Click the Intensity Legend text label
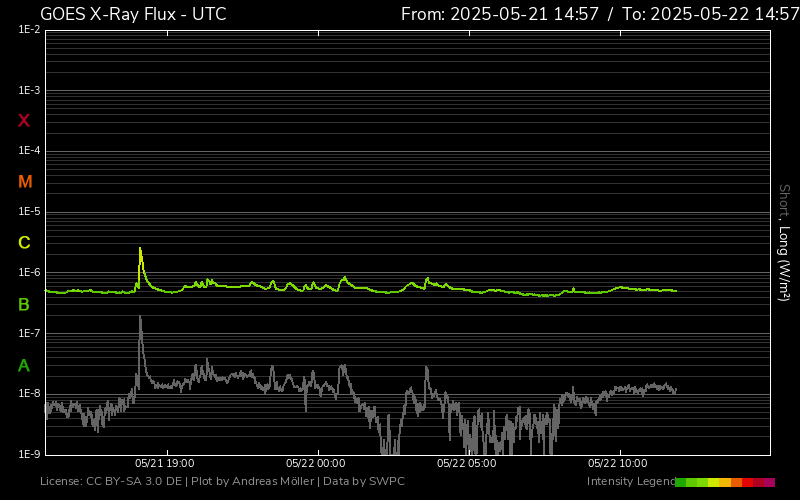This screenshot has height=500, width=800. (x=631, y=482)
